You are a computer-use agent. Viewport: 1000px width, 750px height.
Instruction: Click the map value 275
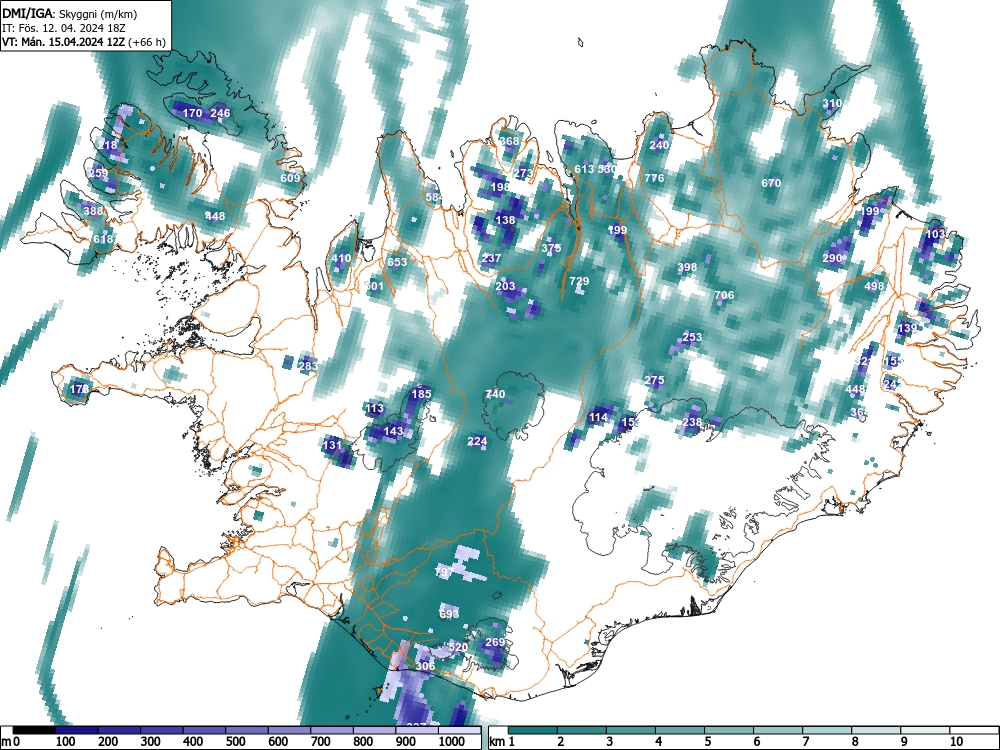[x=654, y=380]
